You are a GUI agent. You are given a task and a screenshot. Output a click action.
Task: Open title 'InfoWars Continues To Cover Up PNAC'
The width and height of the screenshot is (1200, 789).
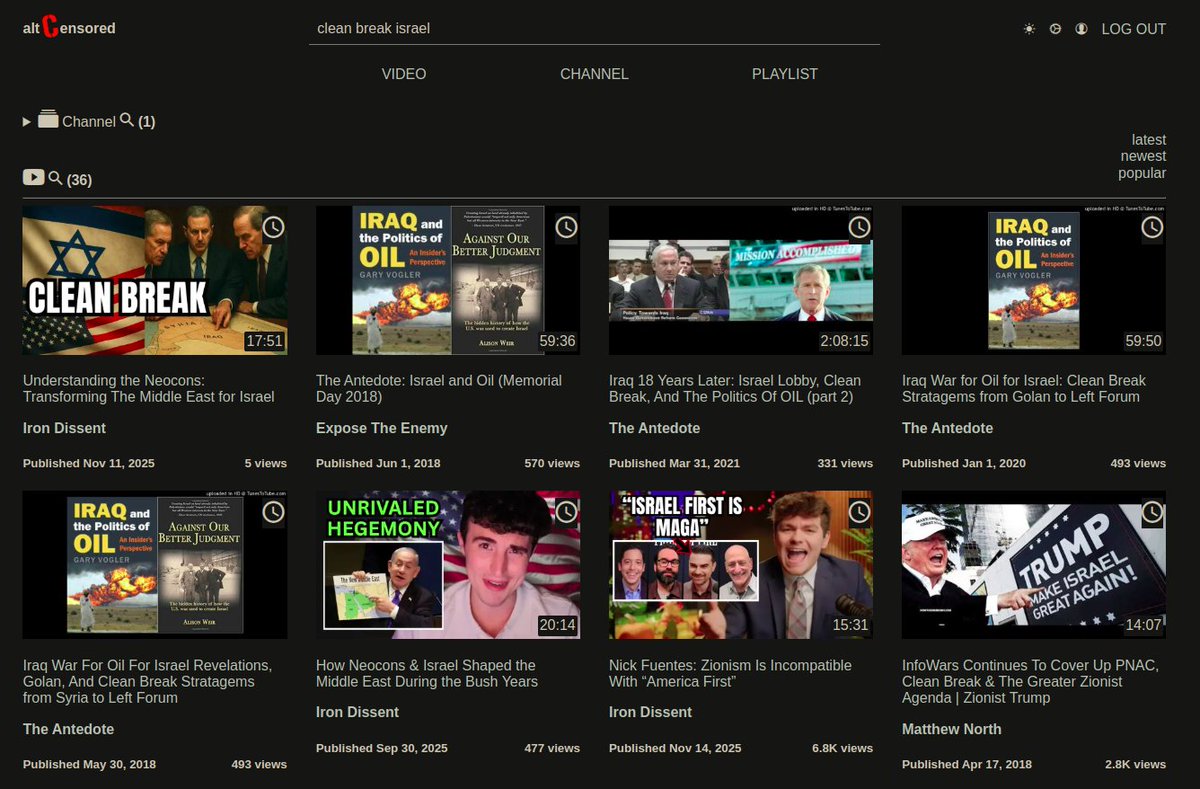click(1030, 681)
